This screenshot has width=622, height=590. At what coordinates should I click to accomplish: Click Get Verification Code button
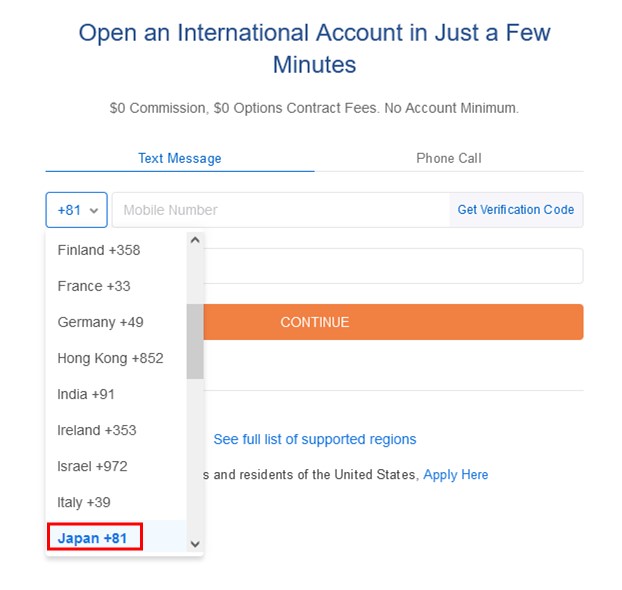tap(516, 210)
